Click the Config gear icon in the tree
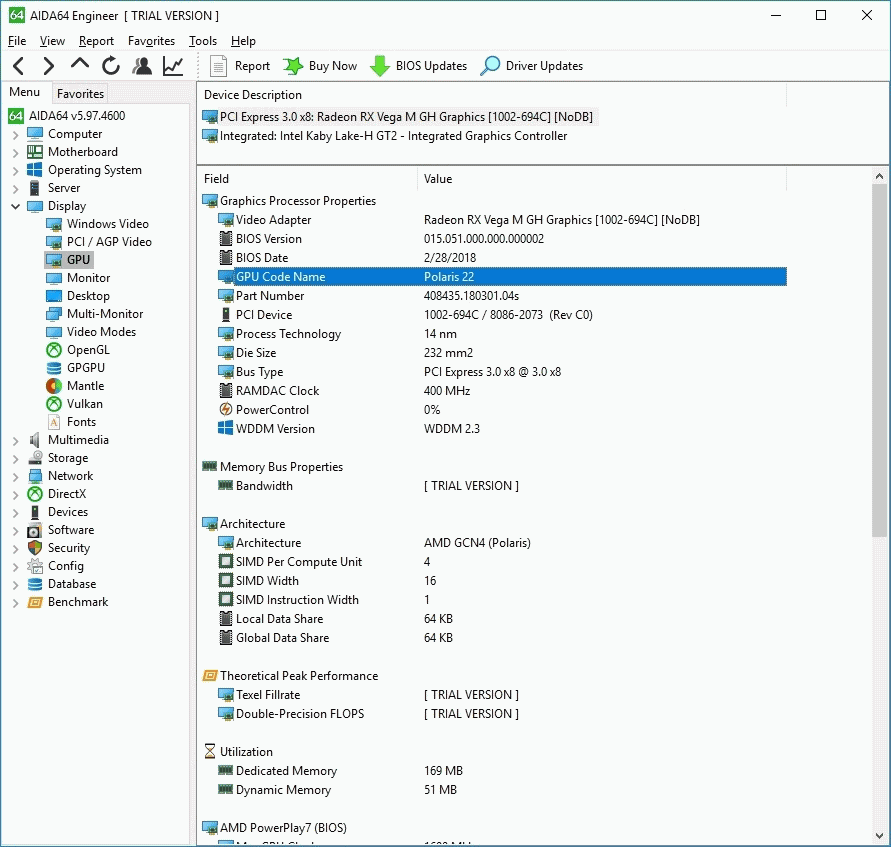 coord(35,566)
